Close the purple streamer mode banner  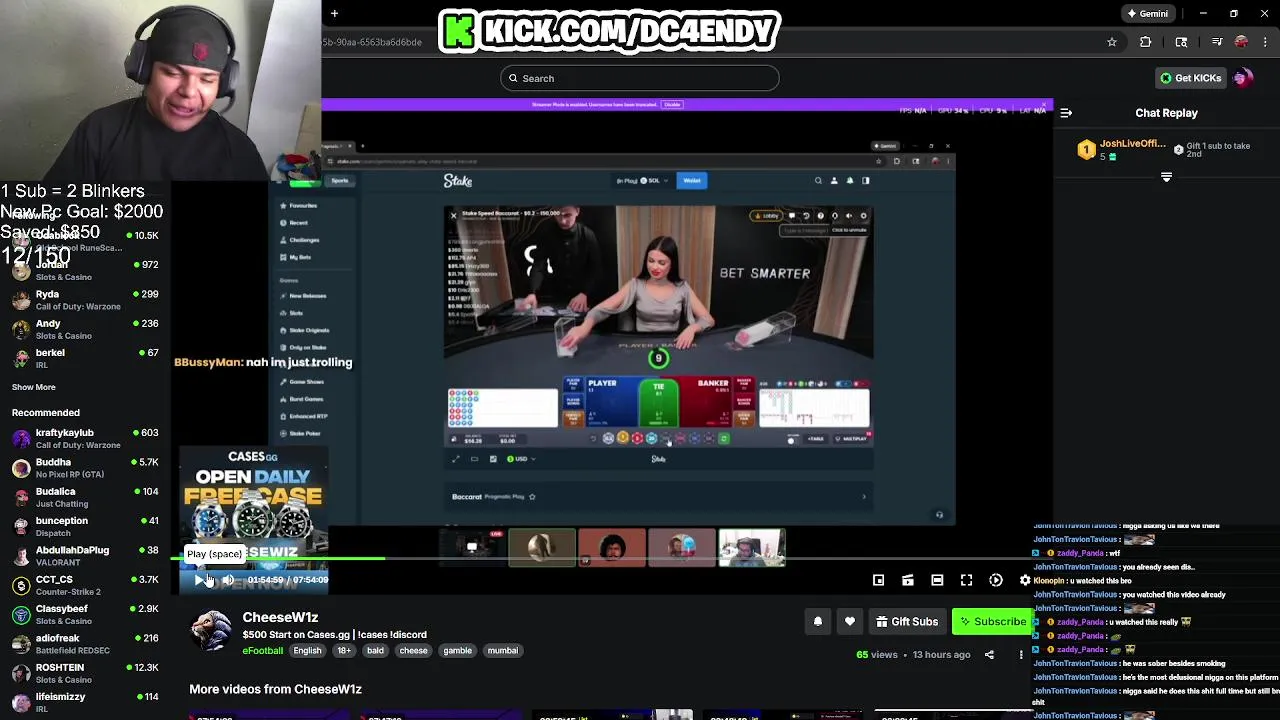pyautogui.click(x=1046, y=104)
